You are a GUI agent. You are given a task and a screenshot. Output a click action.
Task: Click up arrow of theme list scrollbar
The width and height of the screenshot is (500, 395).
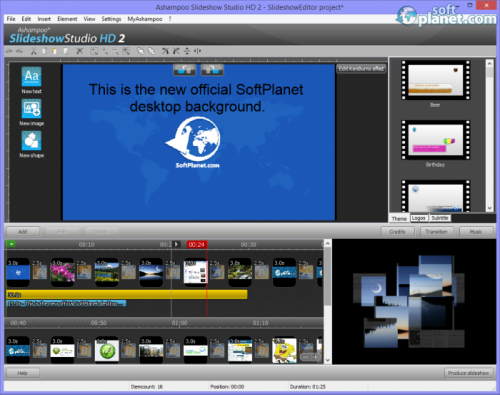[x=490, y=63]
